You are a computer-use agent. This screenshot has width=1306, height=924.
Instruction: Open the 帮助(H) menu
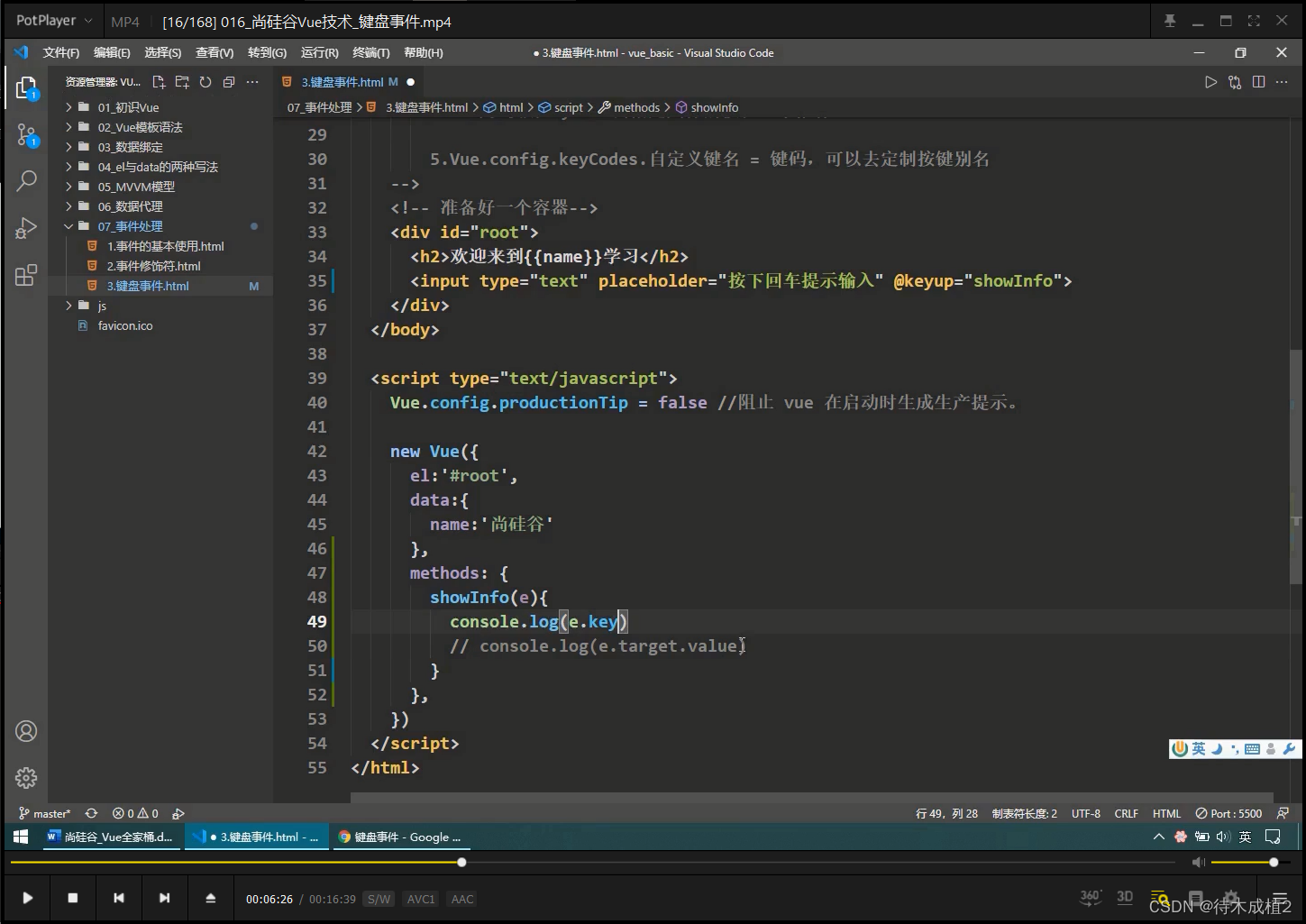(x=424, y=52)
